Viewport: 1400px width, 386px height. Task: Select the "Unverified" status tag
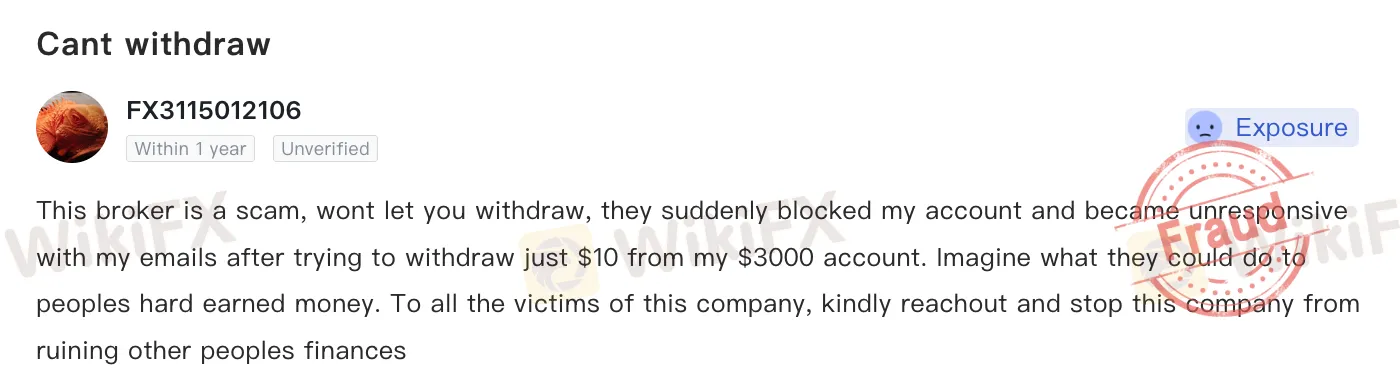tap(325, 149)
